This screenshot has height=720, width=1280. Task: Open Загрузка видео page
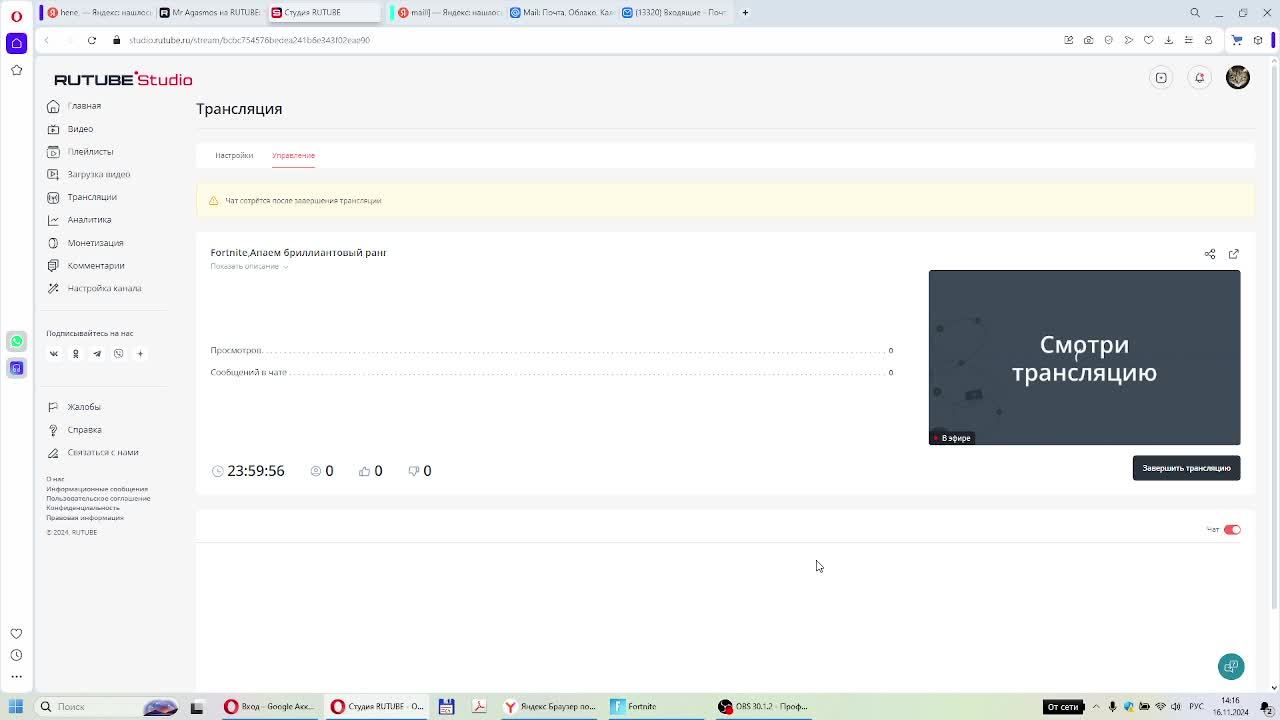click(98, 174)
